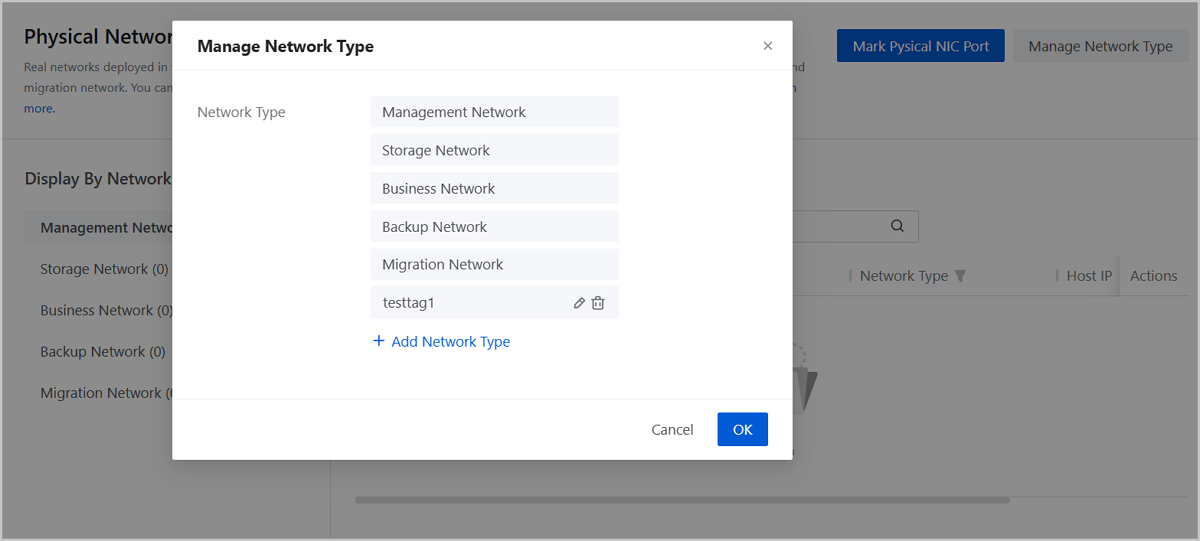Click the Management Network type entry

tap(494, 112)
